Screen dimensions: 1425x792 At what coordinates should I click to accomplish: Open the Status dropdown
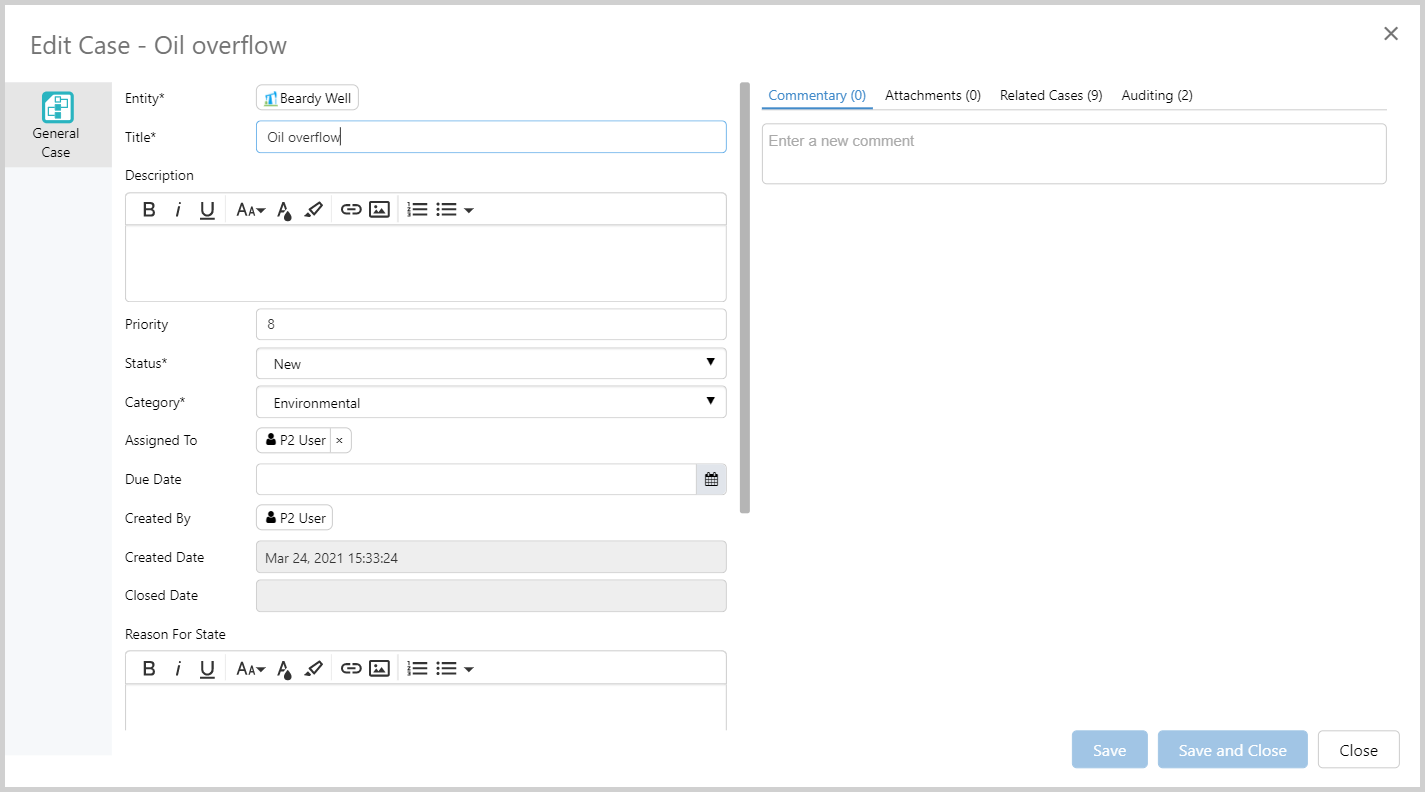(491, 364)
